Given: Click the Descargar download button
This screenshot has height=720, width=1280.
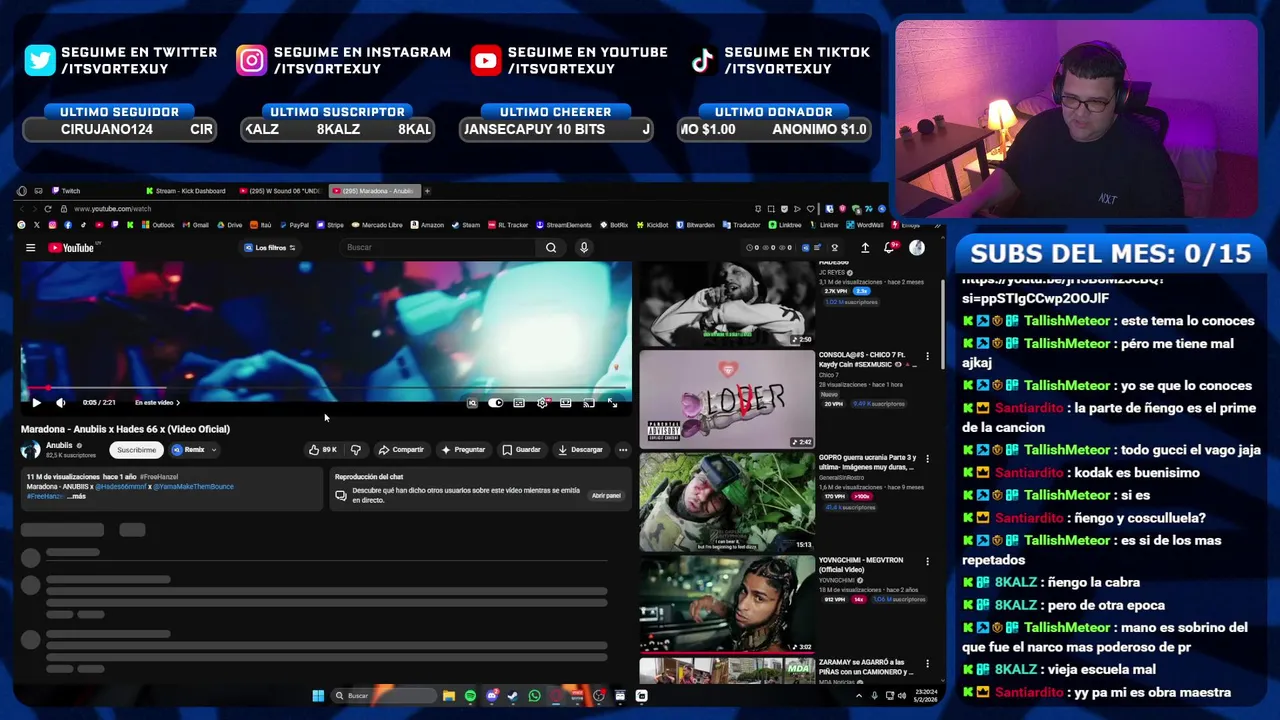Looking at the screenshot, I should [581, 450].
